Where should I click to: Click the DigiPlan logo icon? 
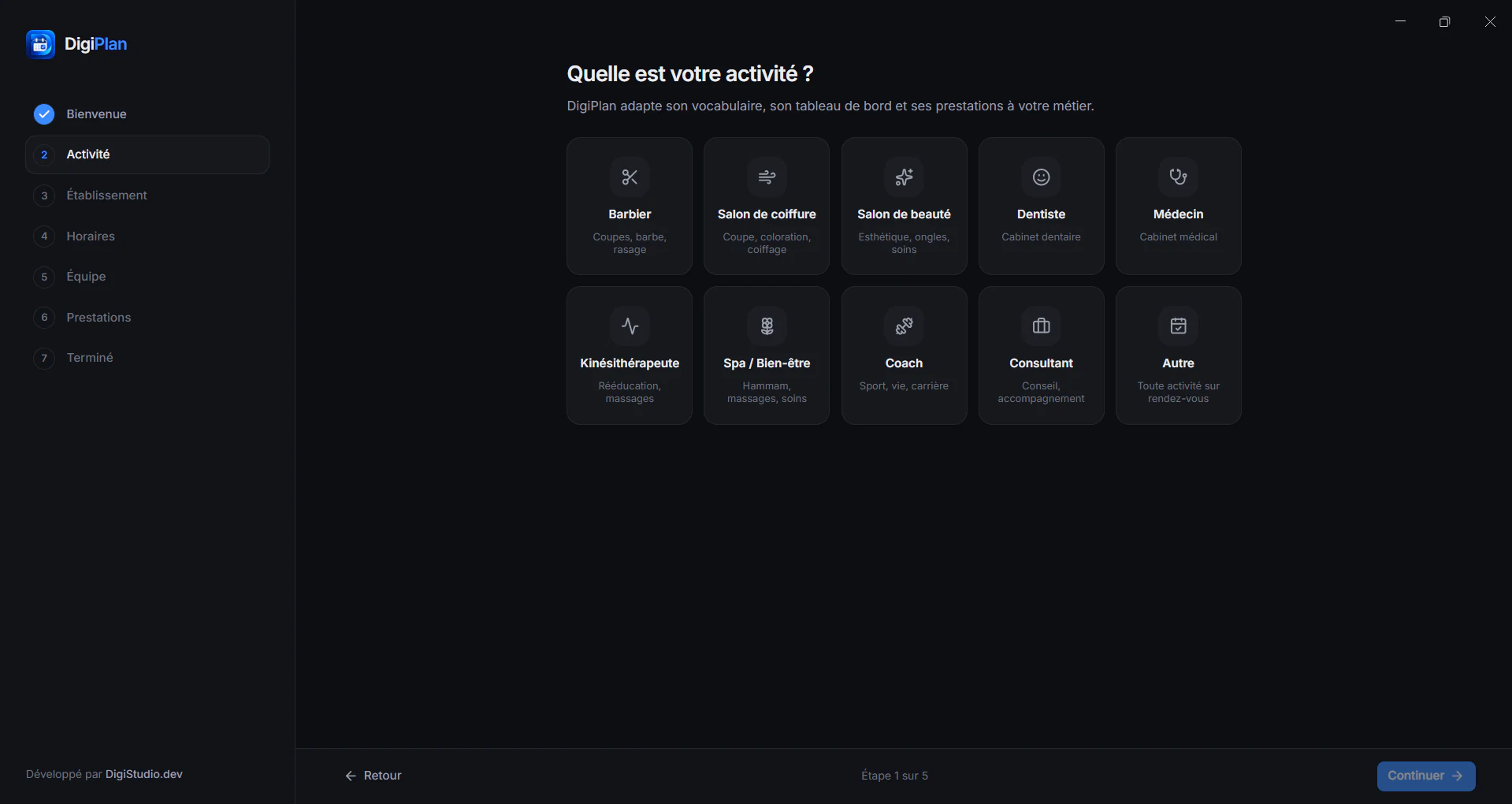tap(40, 44)
